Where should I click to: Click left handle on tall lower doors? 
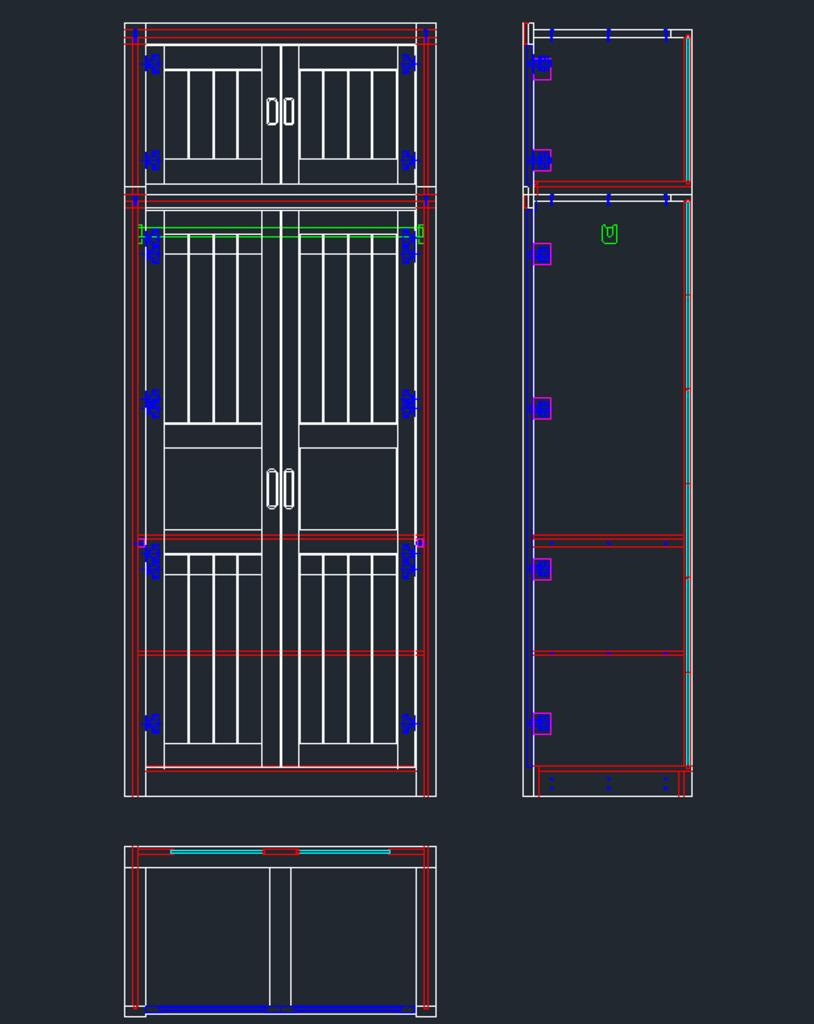[272, 489]
